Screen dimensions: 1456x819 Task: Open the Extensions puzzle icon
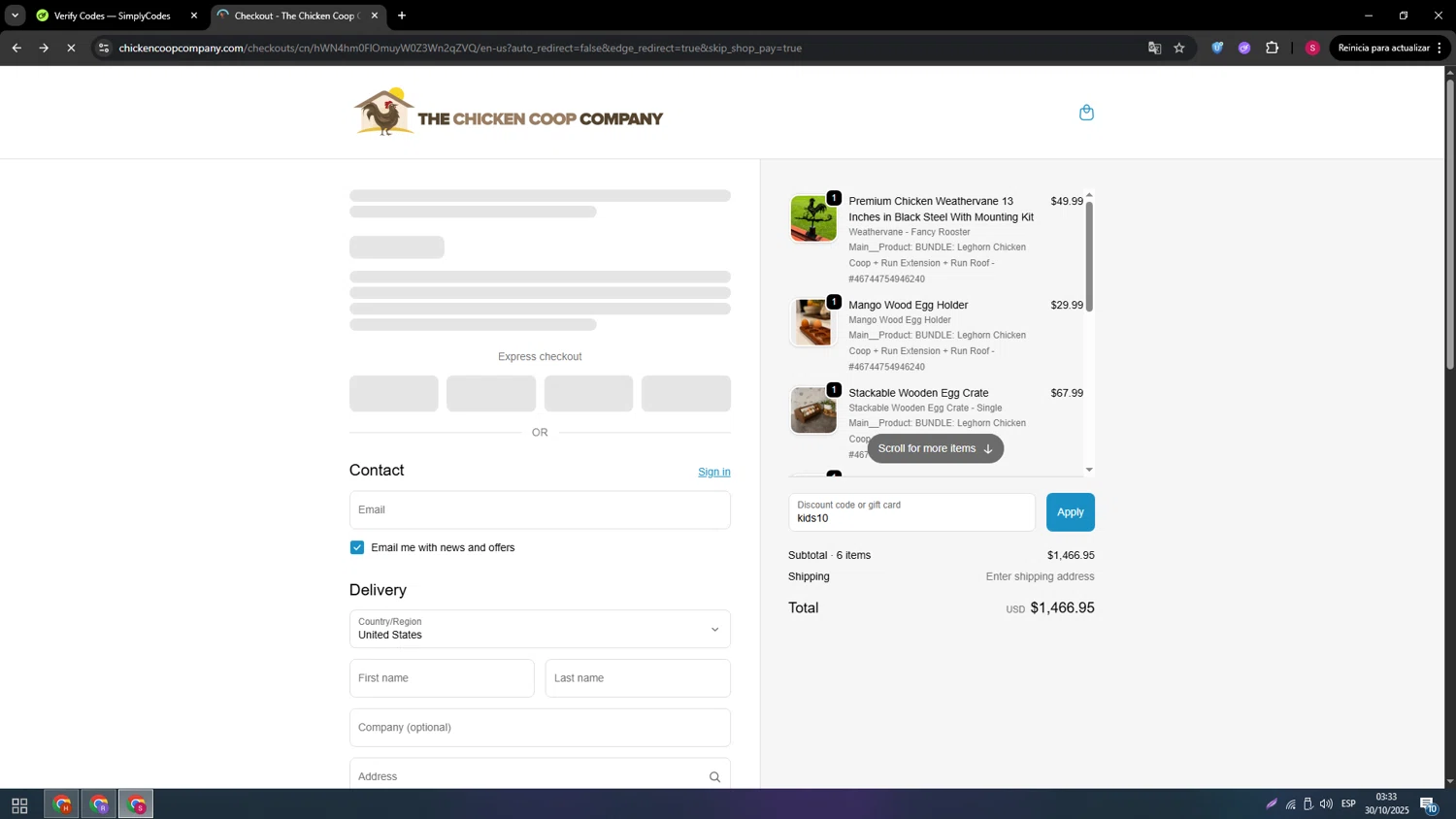[1272, 48]
